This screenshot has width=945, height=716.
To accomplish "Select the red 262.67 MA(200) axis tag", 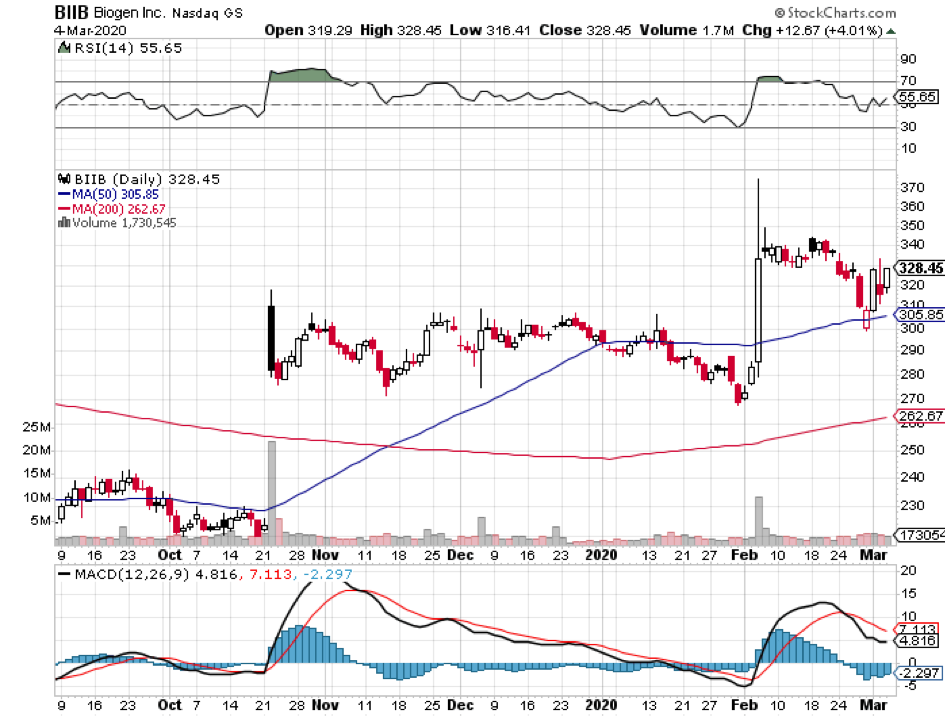I will [x=918, y=416].
